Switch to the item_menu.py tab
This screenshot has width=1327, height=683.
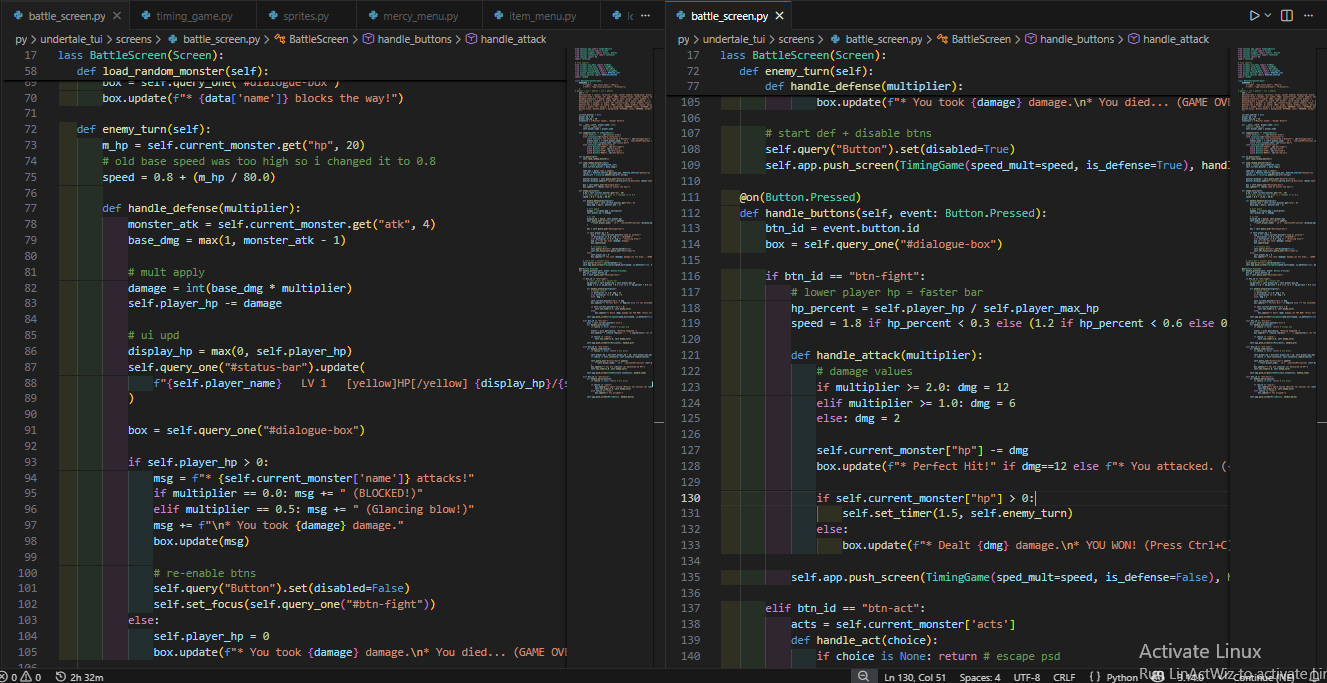[x=540, y=16]
